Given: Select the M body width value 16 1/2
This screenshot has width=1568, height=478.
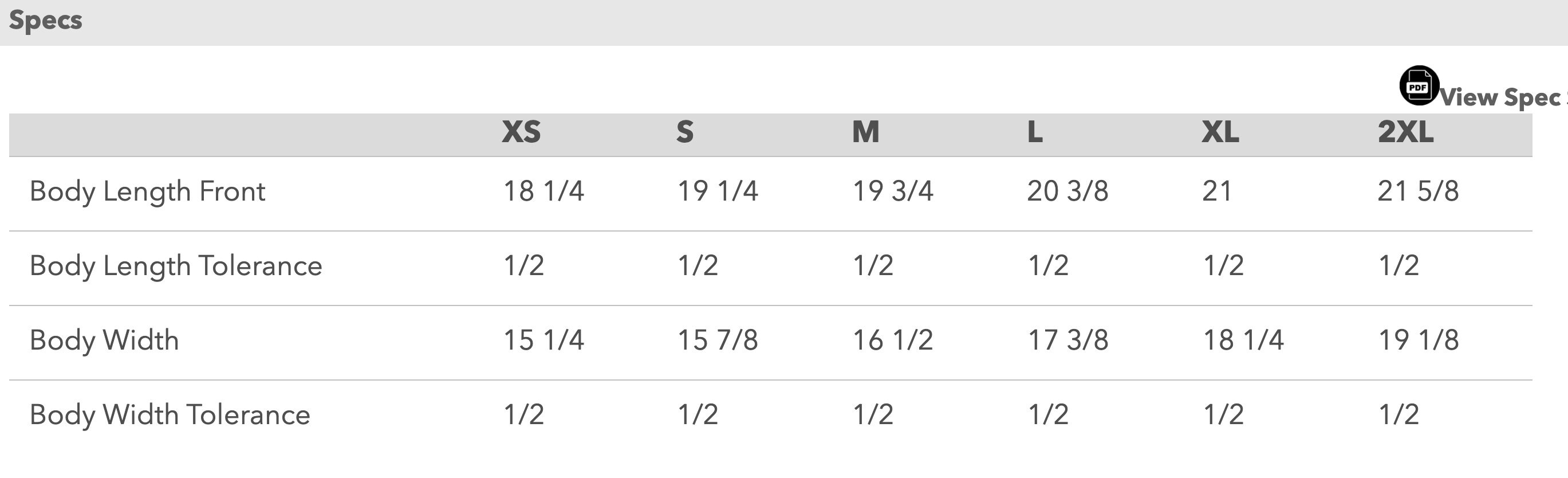Looking at the screenshot, I should [893, 340].
